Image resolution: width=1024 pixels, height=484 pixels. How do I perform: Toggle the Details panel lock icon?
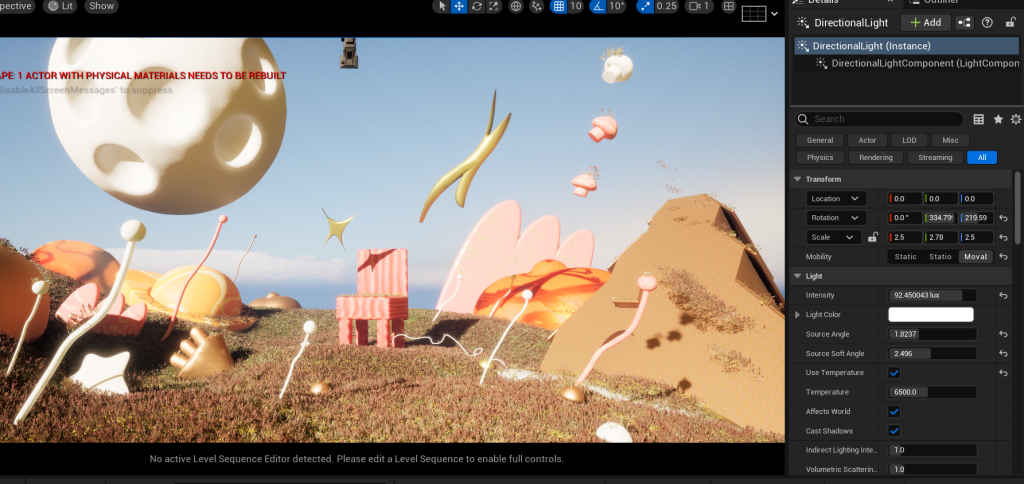[1010, 22]
